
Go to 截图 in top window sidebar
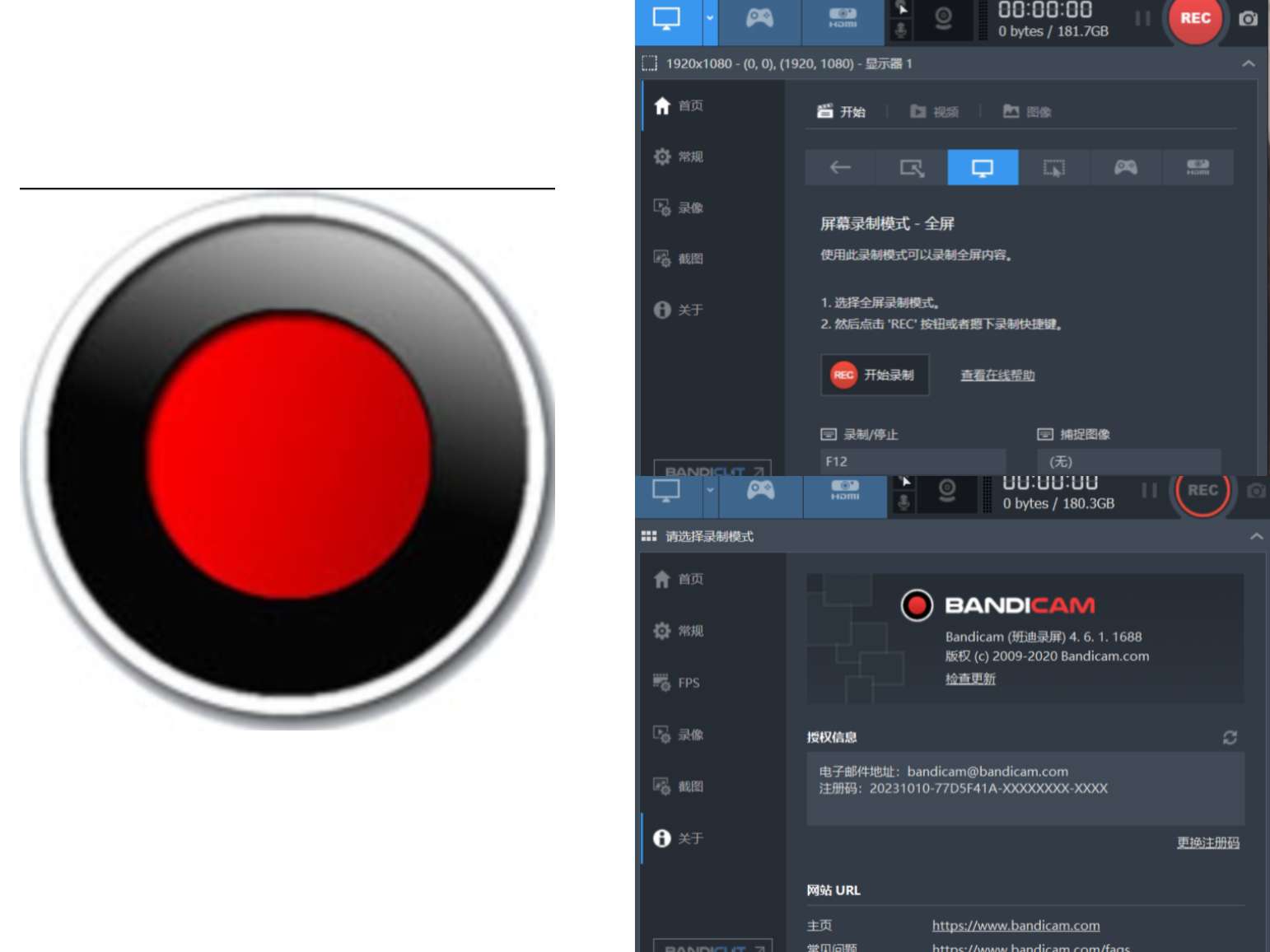point(679,259)
